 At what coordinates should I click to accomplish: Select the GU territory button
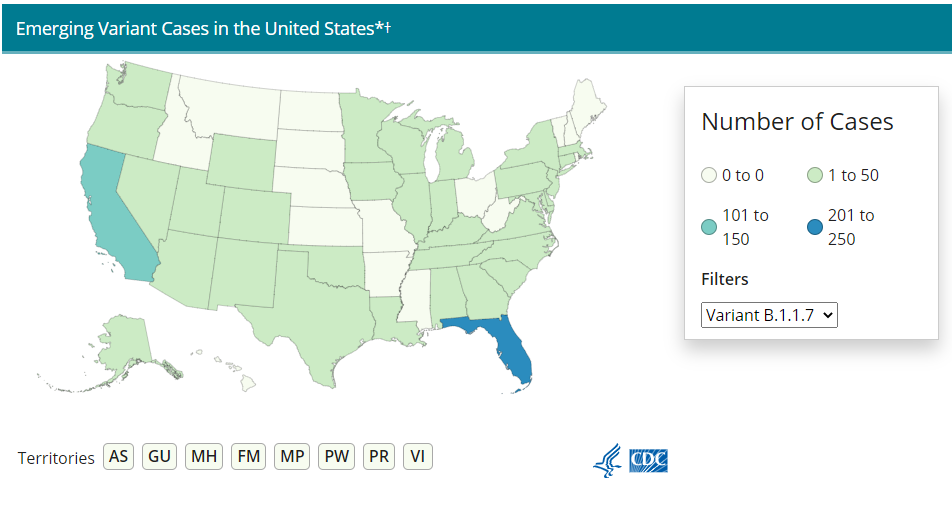[159, 456]
